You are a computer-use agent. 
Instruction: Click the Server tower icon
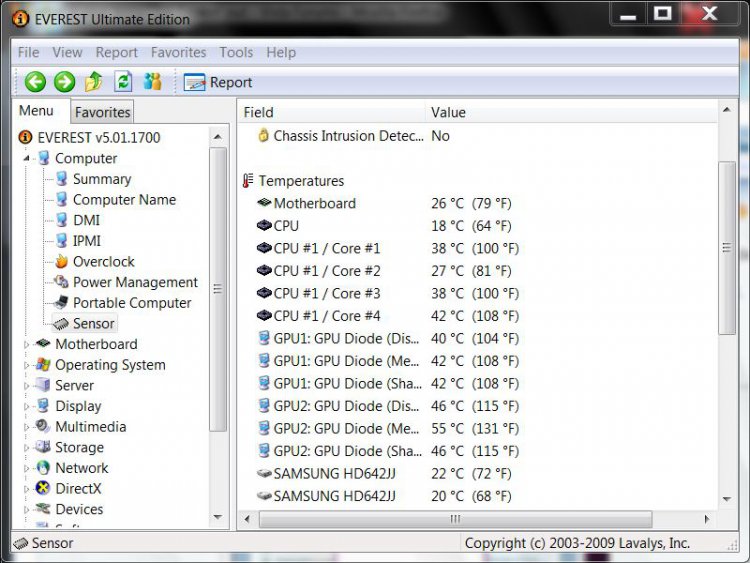pyautogui.click(x=43, y=385)
